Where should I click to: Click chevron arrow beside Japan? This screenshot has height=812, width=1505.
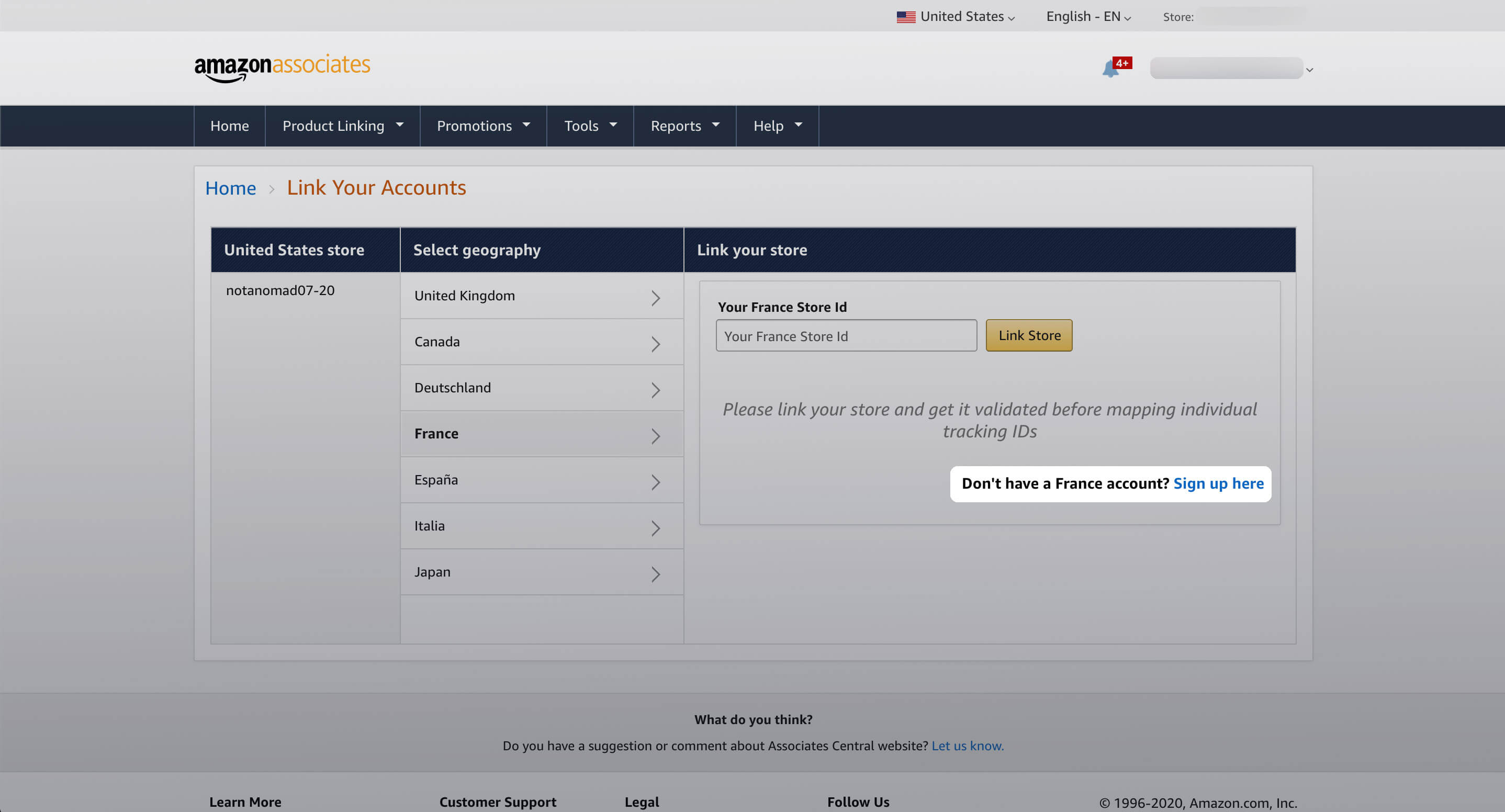click(x=656, y=576)
